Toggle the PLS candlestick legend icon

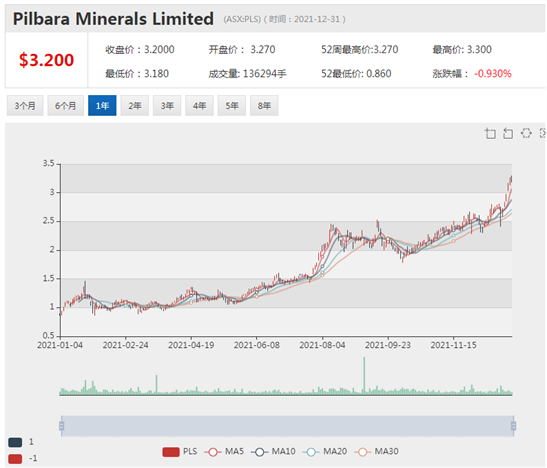click(171, 452)
